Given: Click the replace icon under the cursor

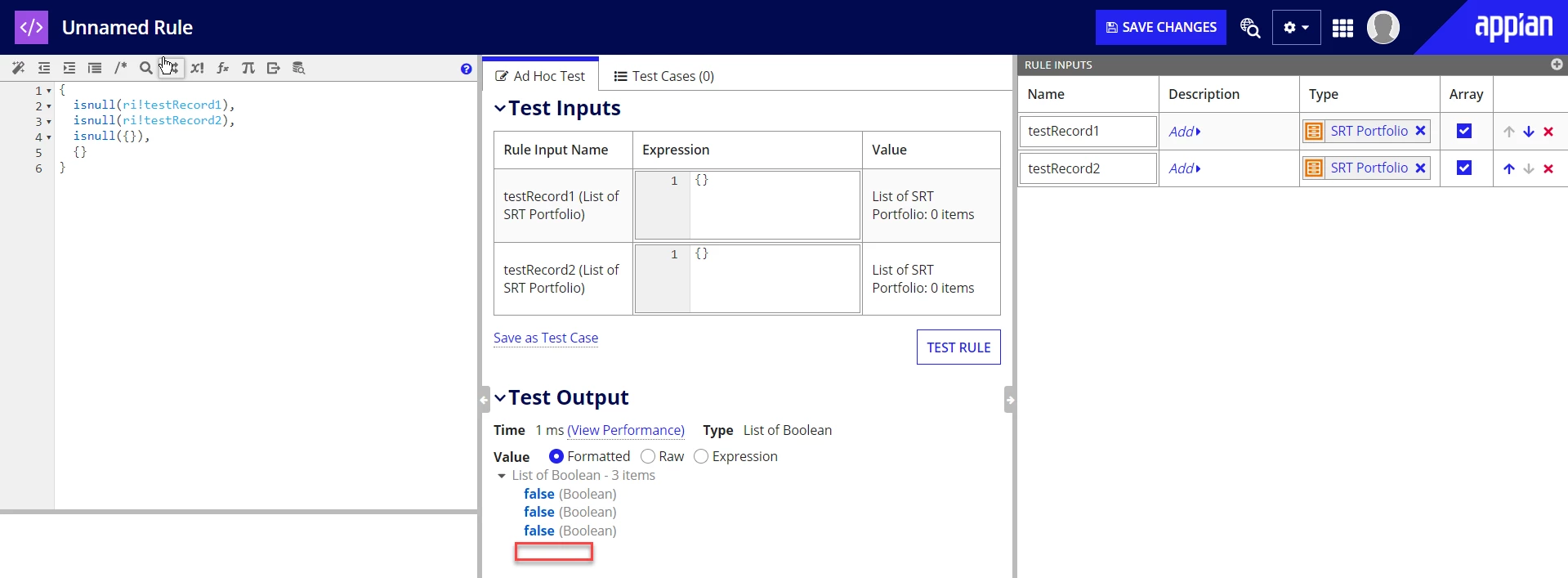Looking at the screenshot, I should click(172, 68).
